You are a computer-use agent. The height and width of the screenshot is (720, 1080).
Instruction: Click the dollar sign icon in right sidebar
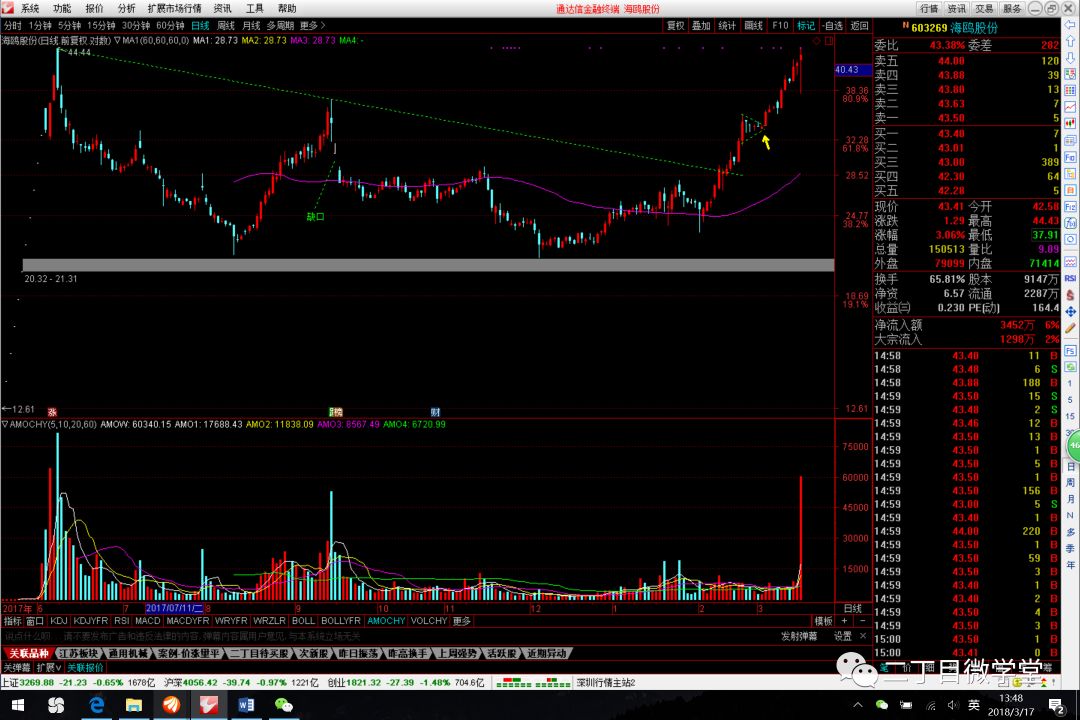pyautogui.click(x=1070, y=295)
